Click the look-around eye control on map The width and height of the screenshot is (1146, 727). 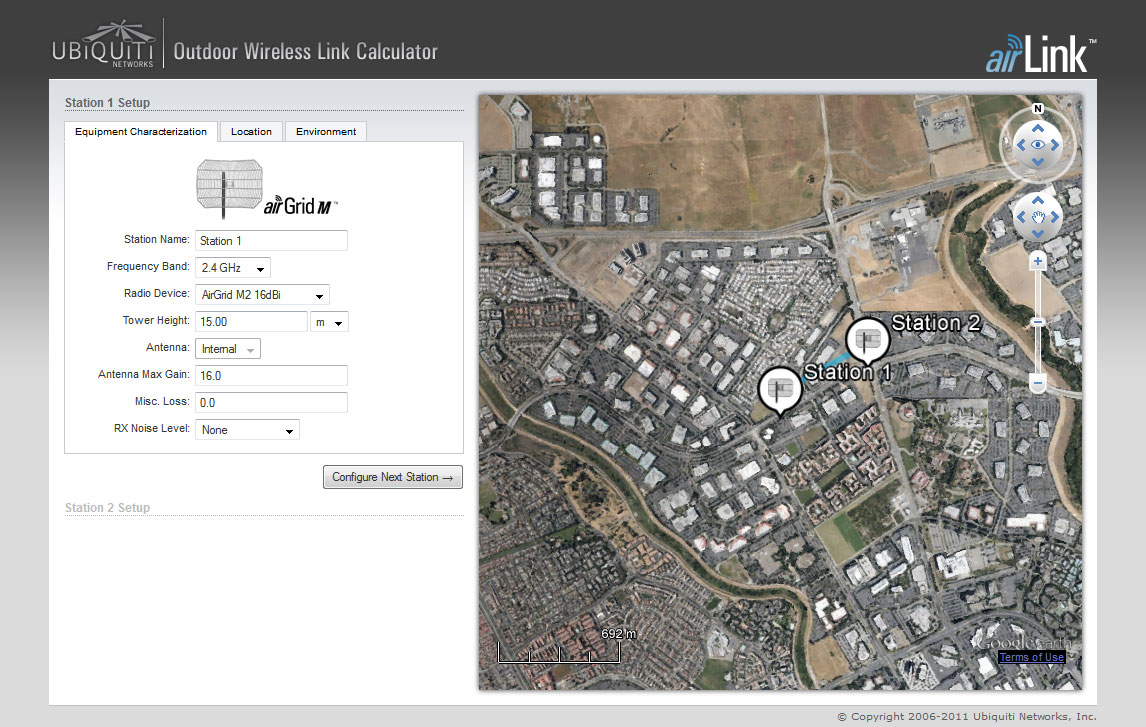click(x=1038, y=145)
